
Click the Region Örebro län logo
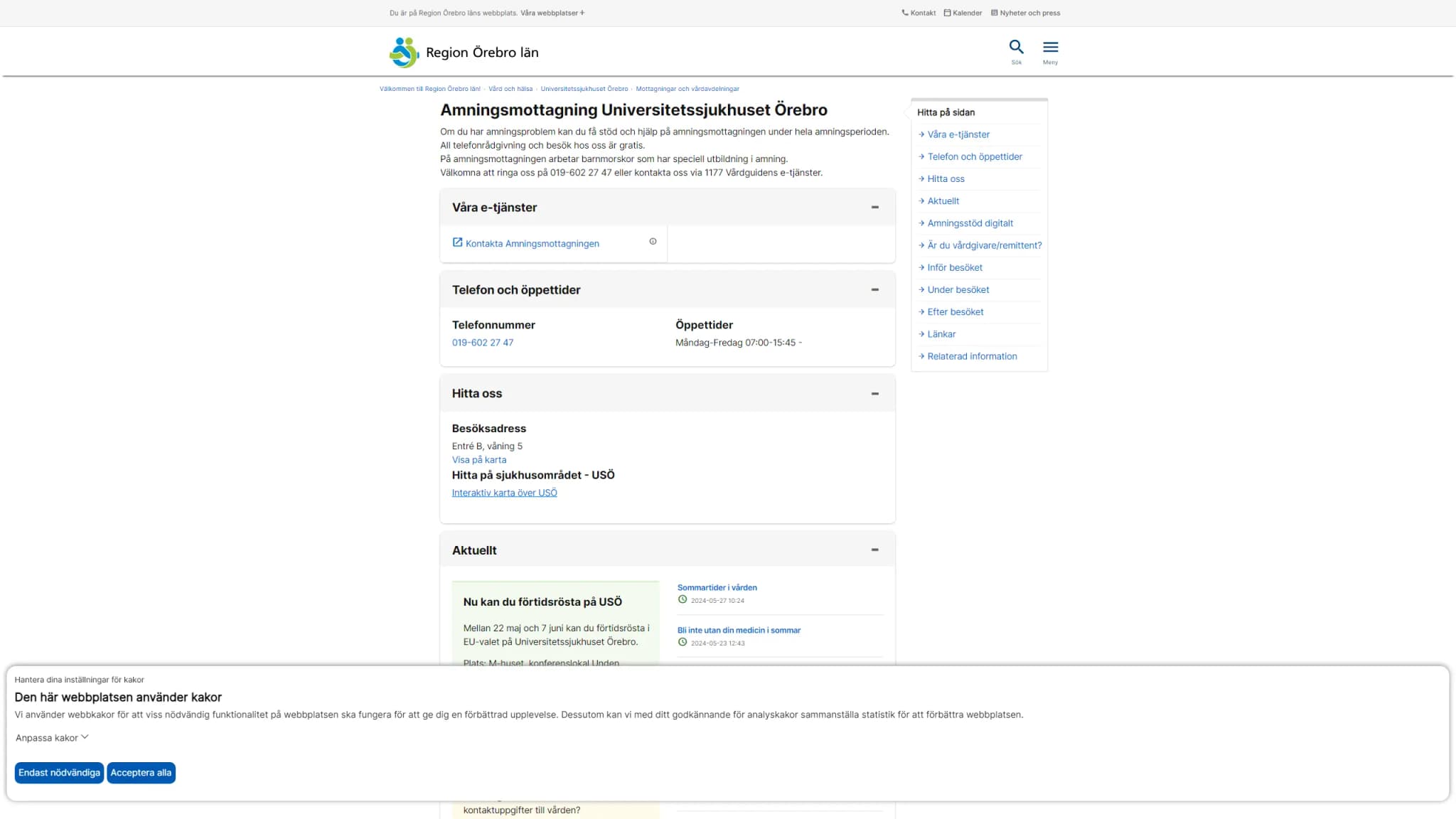(x=464, y=53)
